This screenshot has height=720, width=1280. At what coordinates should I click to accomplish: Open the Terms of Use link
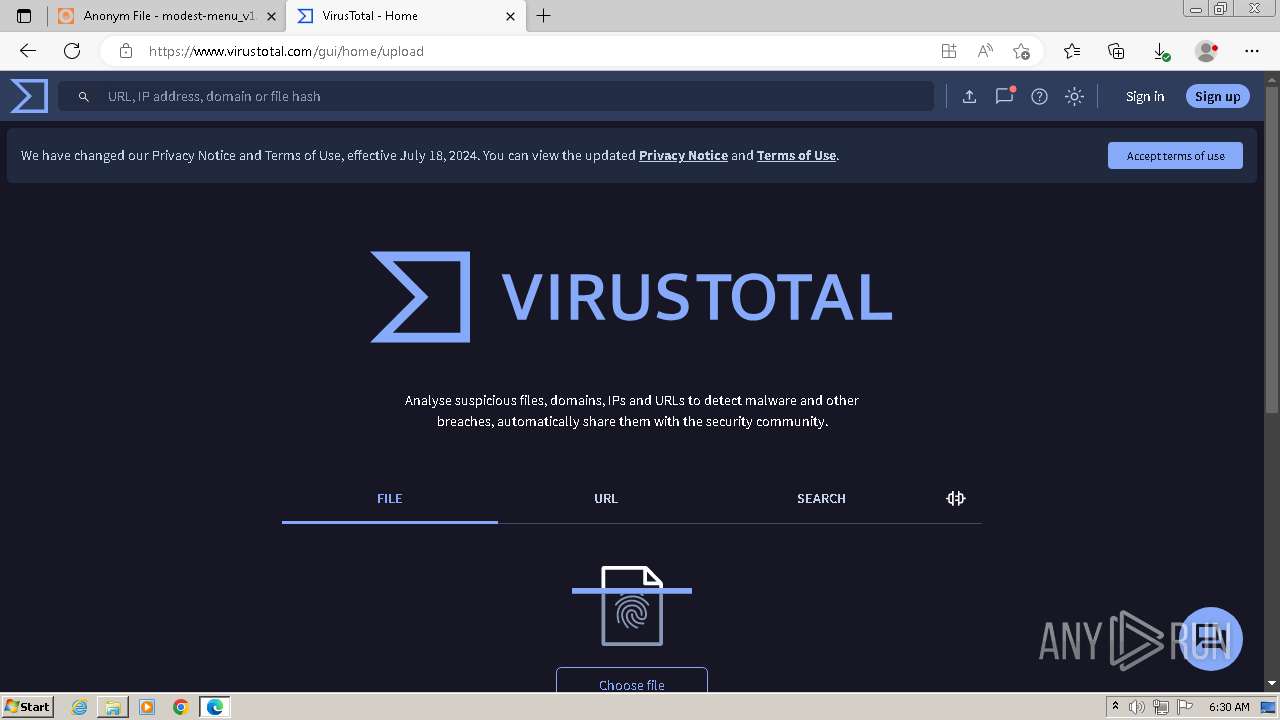point(796,155)
